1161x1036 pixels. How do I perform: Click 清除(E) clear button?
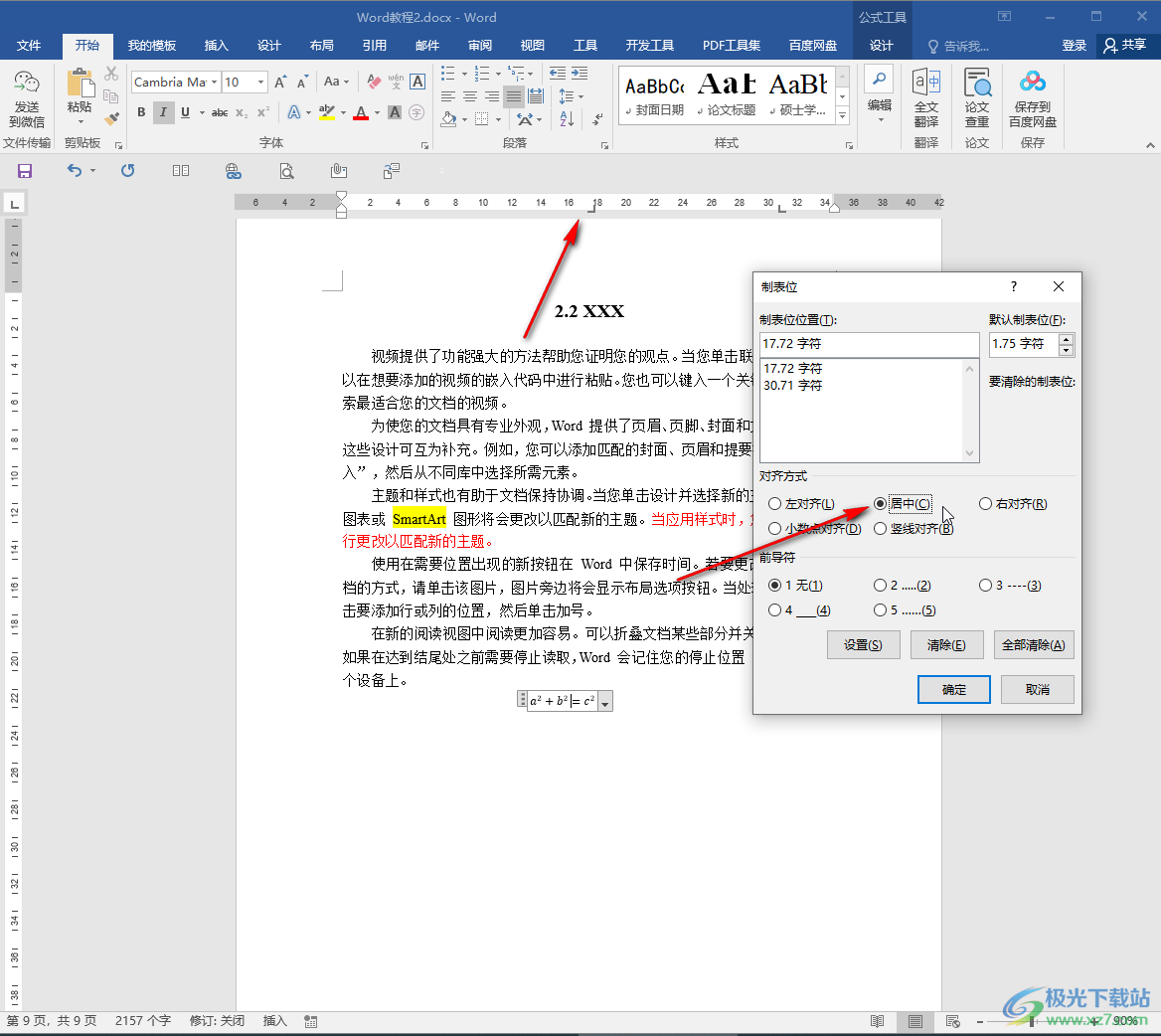pos(947,645)
